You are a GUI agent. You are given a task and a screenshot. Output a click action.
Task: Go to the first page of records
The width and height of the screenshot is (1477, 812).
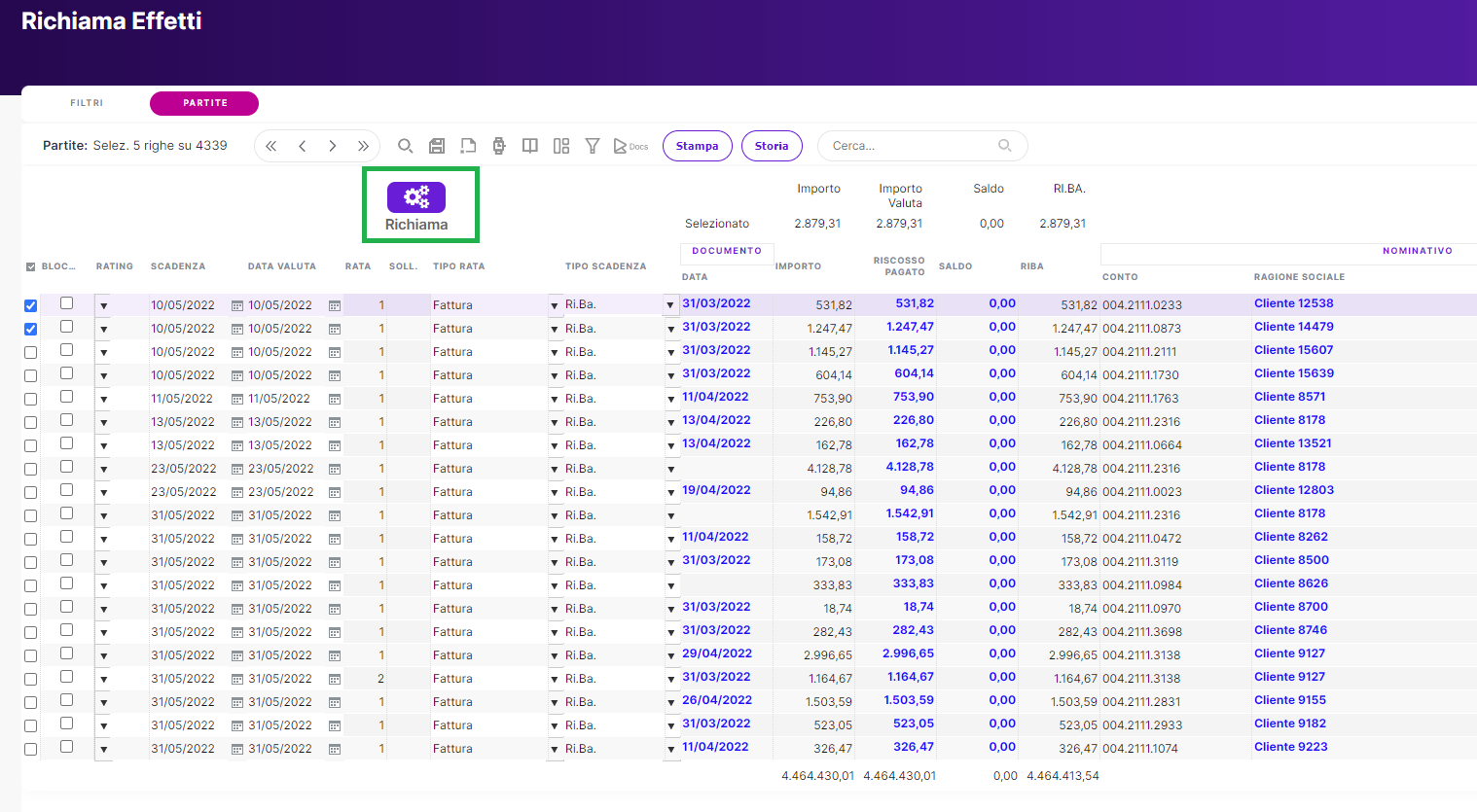click(271, 146)
